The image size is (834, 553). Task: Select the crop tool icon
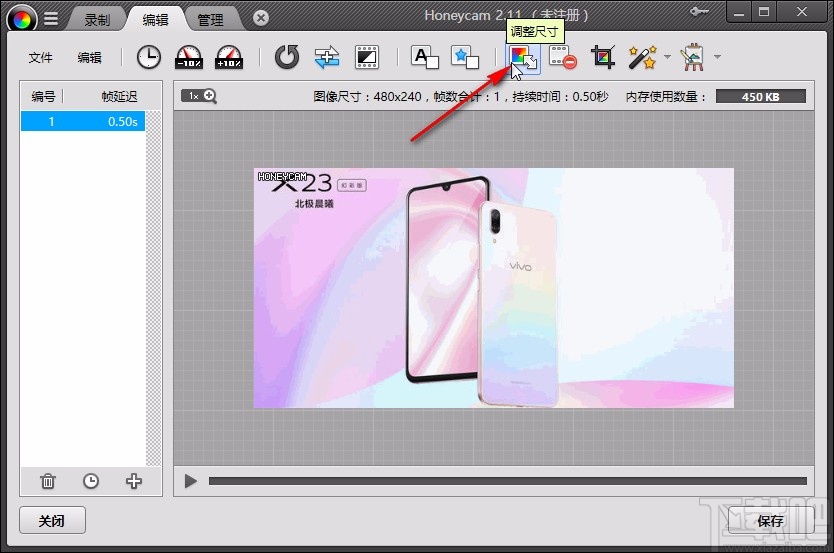(603, 57)
